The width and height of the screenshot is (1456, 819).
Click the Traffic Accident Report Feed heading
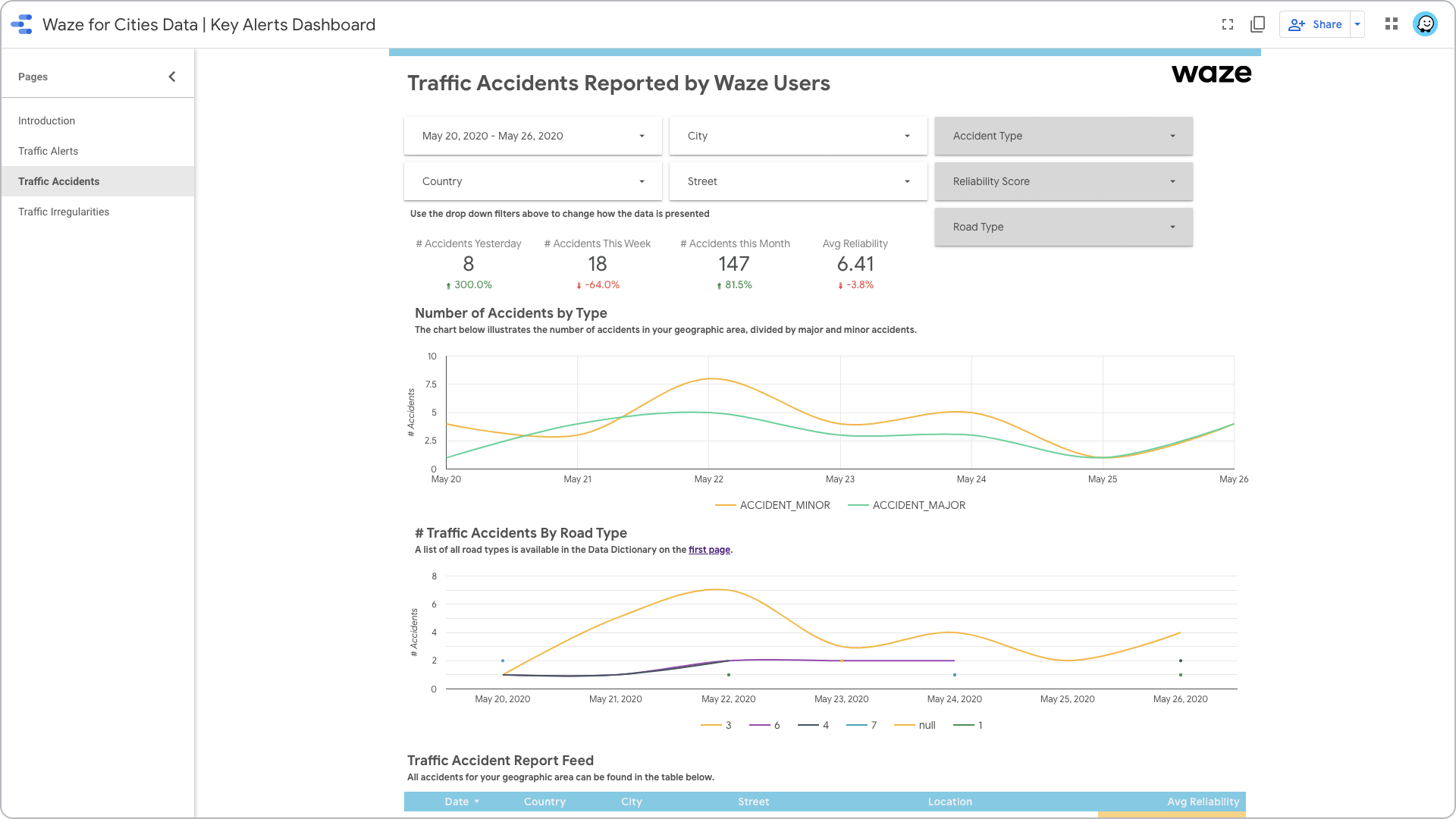(x=500, y=761)
